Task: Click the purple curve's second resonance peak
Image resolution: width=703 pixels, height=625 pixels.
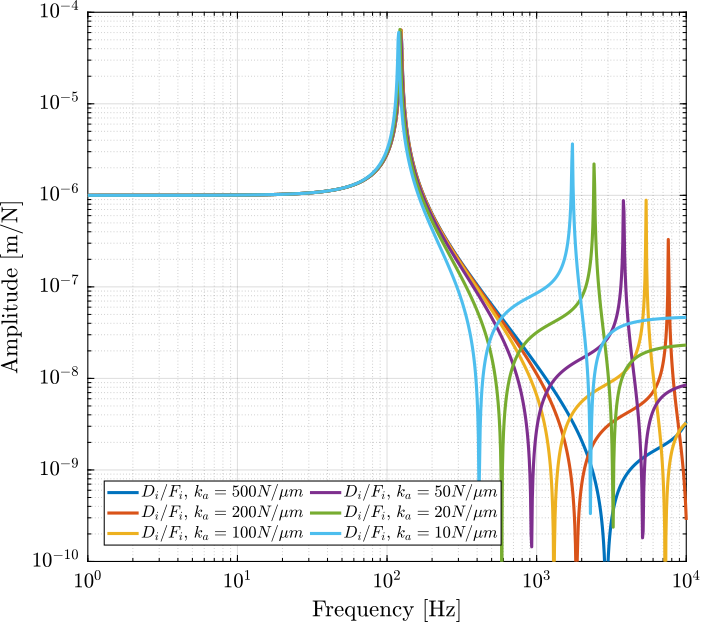Action: (623, 202)
